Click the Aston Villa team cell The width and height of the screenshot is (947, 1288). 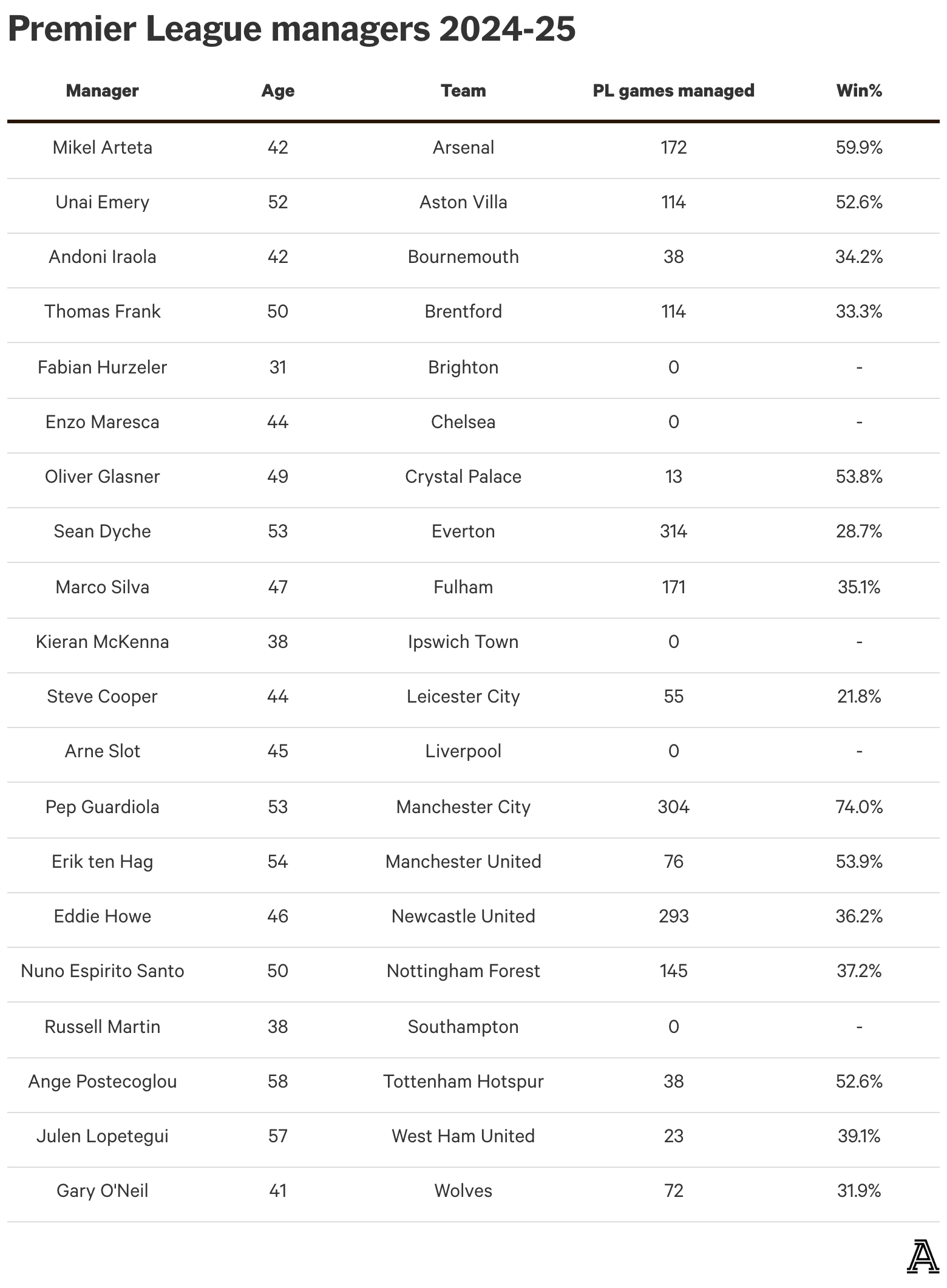tap(463, 202)
